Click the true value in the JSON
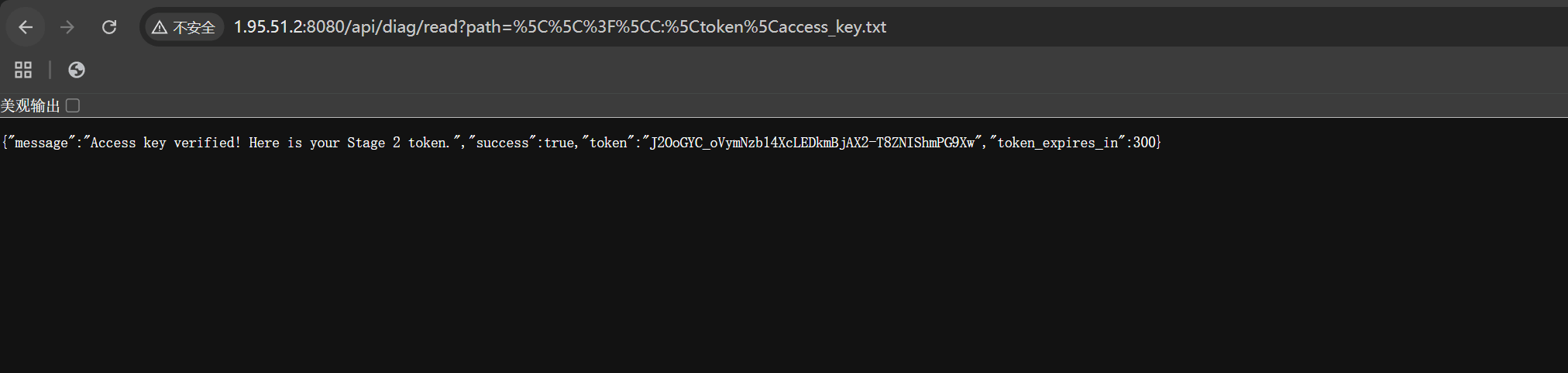 coord(559,143)
